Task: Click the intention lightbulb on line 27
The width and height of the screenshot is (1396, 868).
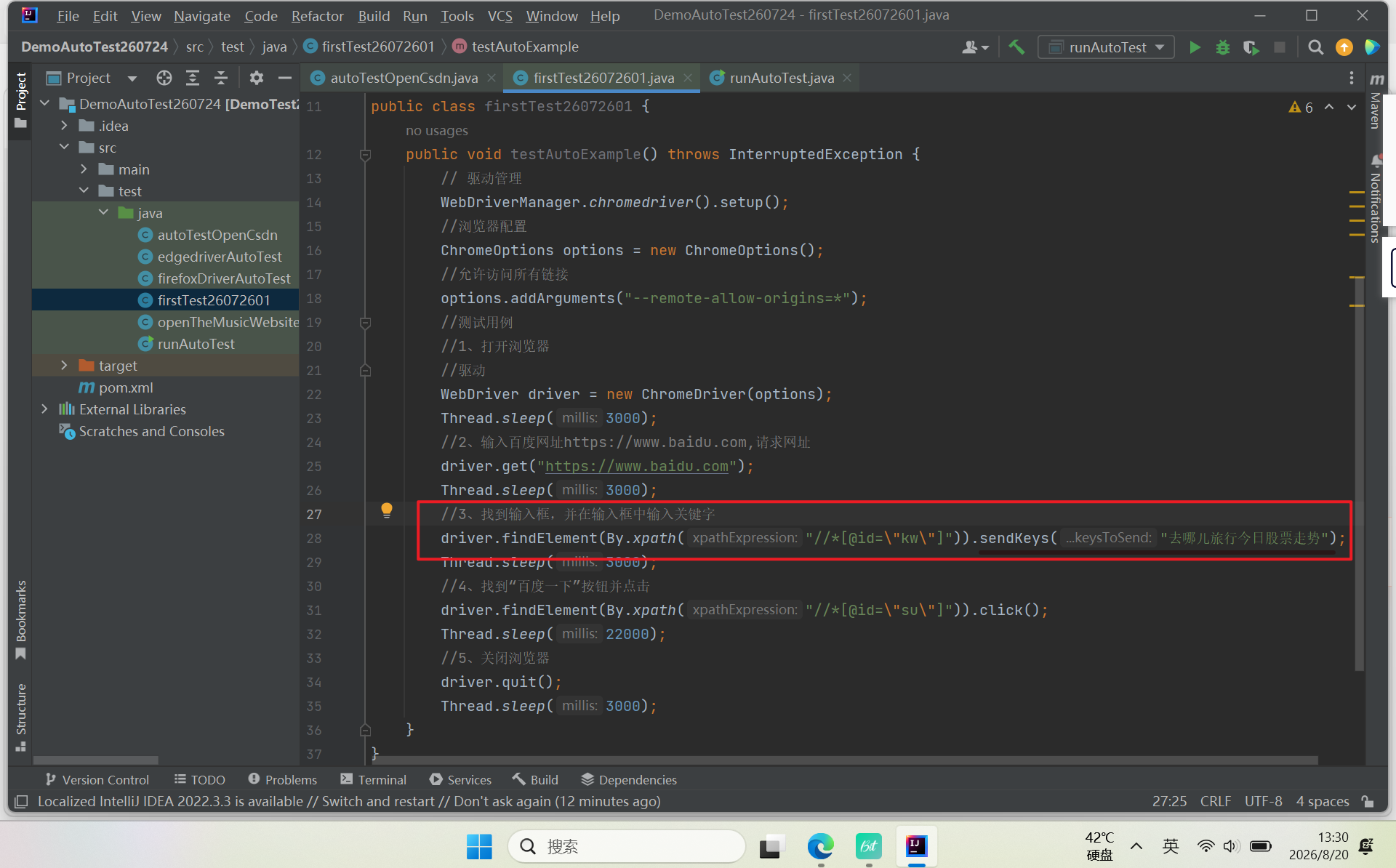Action: (x=387, y=510)
